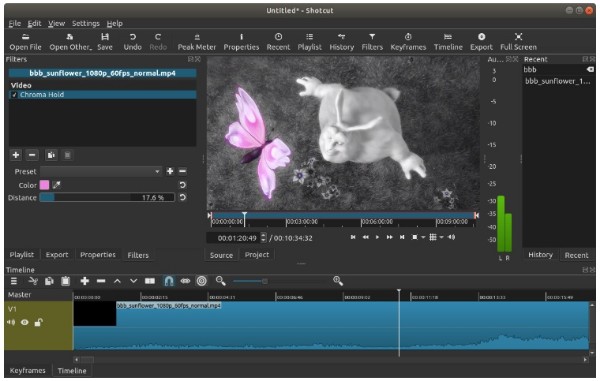This screenshot has height=381, width=600.
Task: Toggle lock on track V1
Action: pyautogui.click(x=38, y=322)
